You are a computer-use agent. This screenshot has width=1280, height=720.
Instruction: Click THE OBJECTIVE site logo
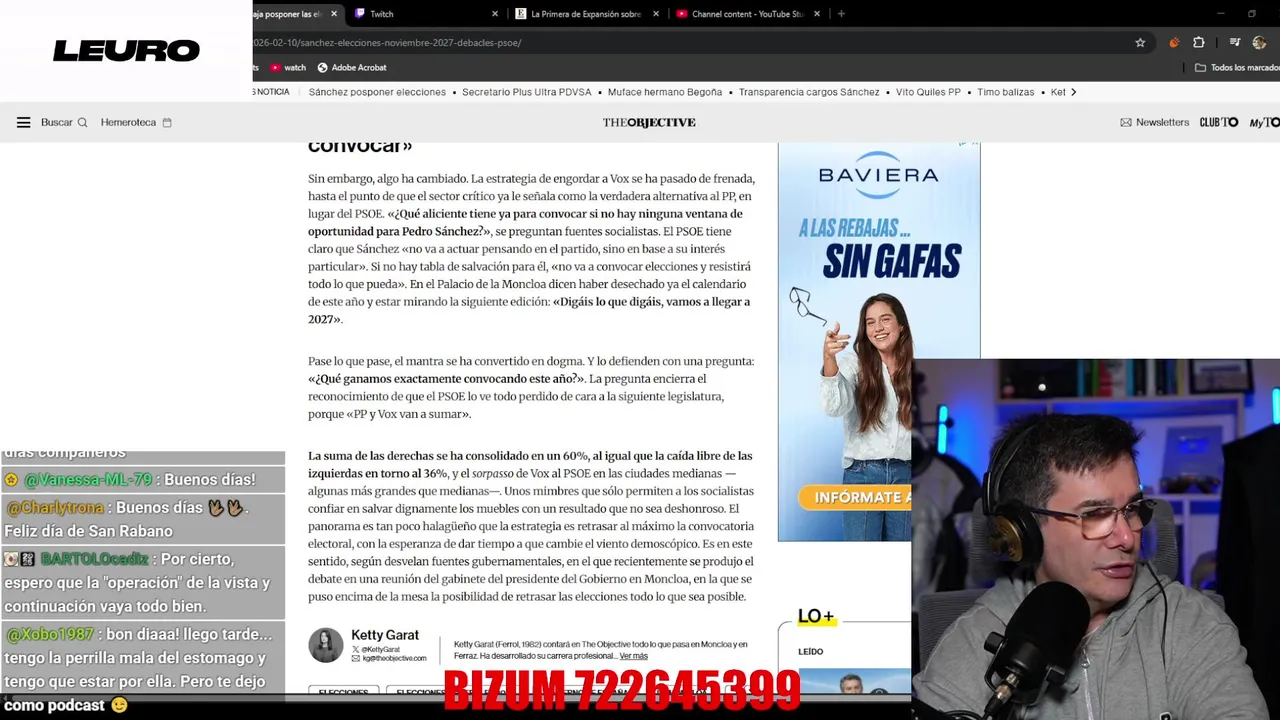(x=649, y=122)
